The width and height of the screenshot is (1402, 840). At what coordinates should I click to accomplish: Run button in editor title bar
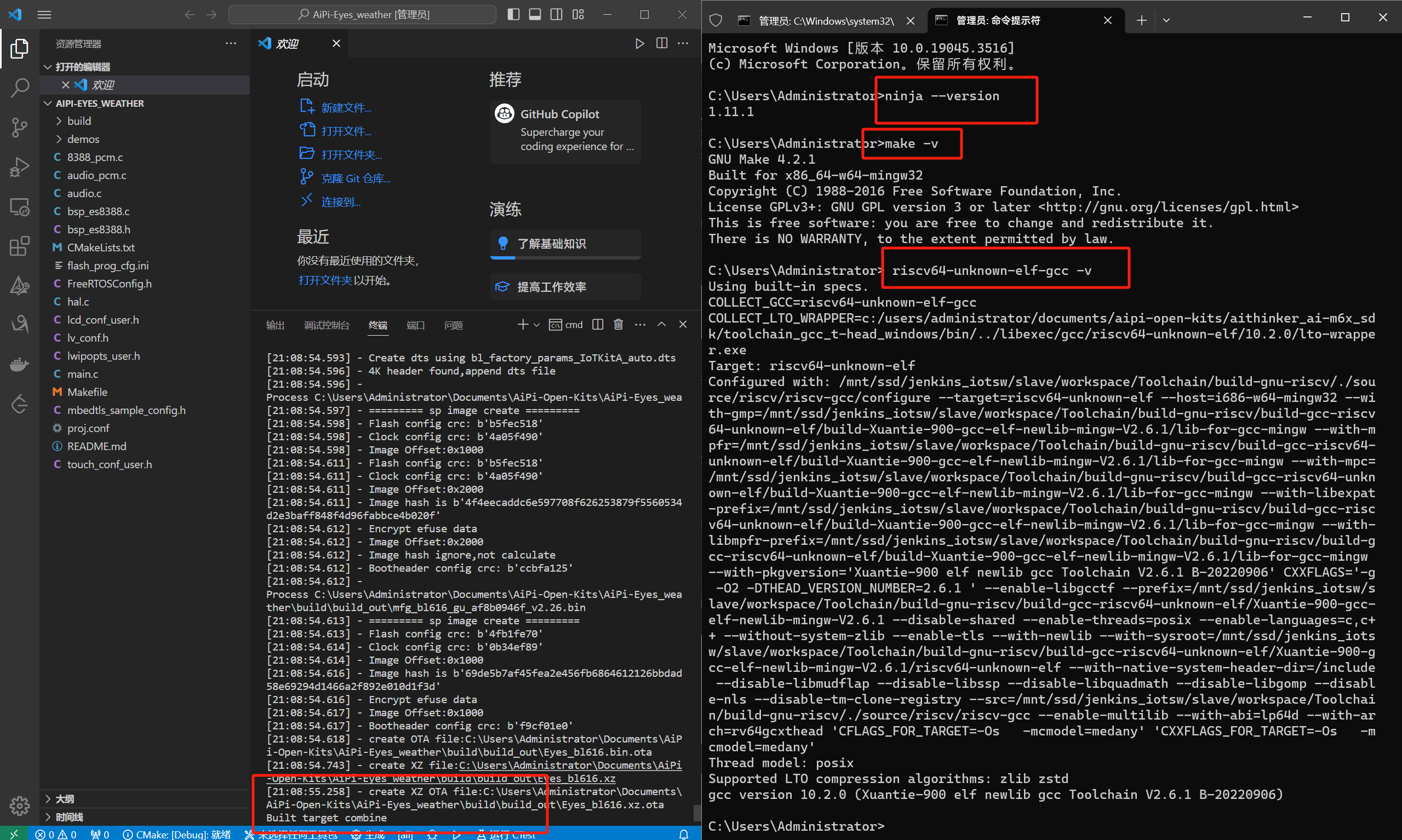click(640, 44)
